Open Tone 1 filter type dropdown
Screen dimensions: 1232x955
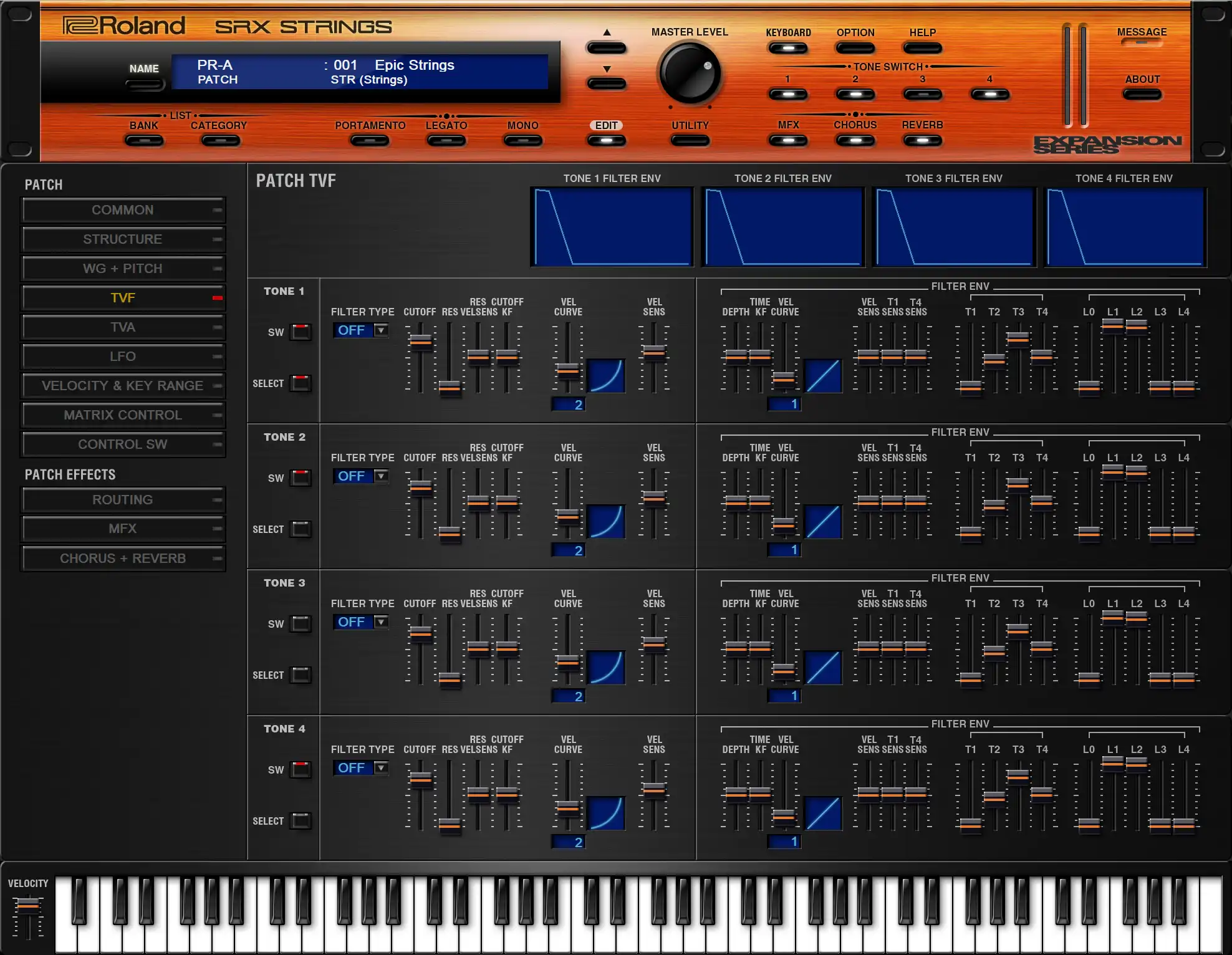tap(380, 330)
